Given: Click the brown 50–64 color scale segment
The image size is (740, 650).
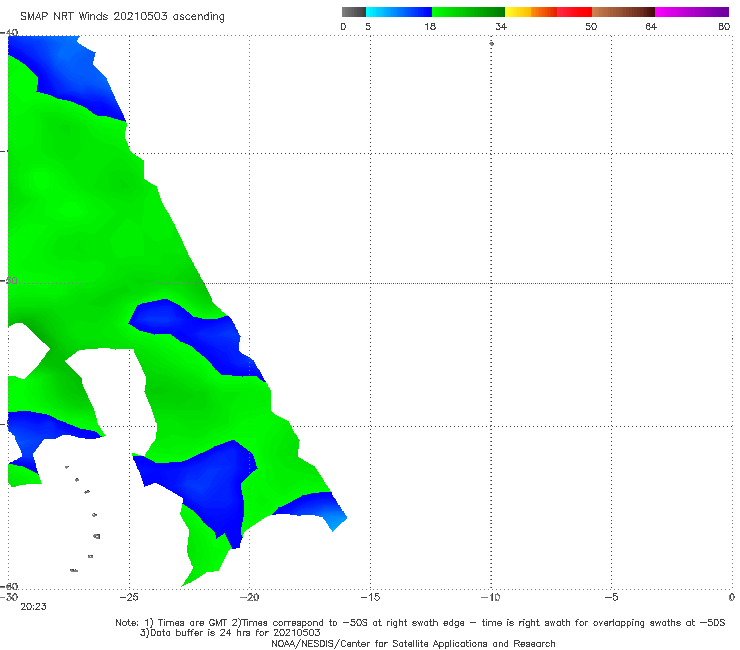Looking at the screenshot, I should (x=623, y=12).
